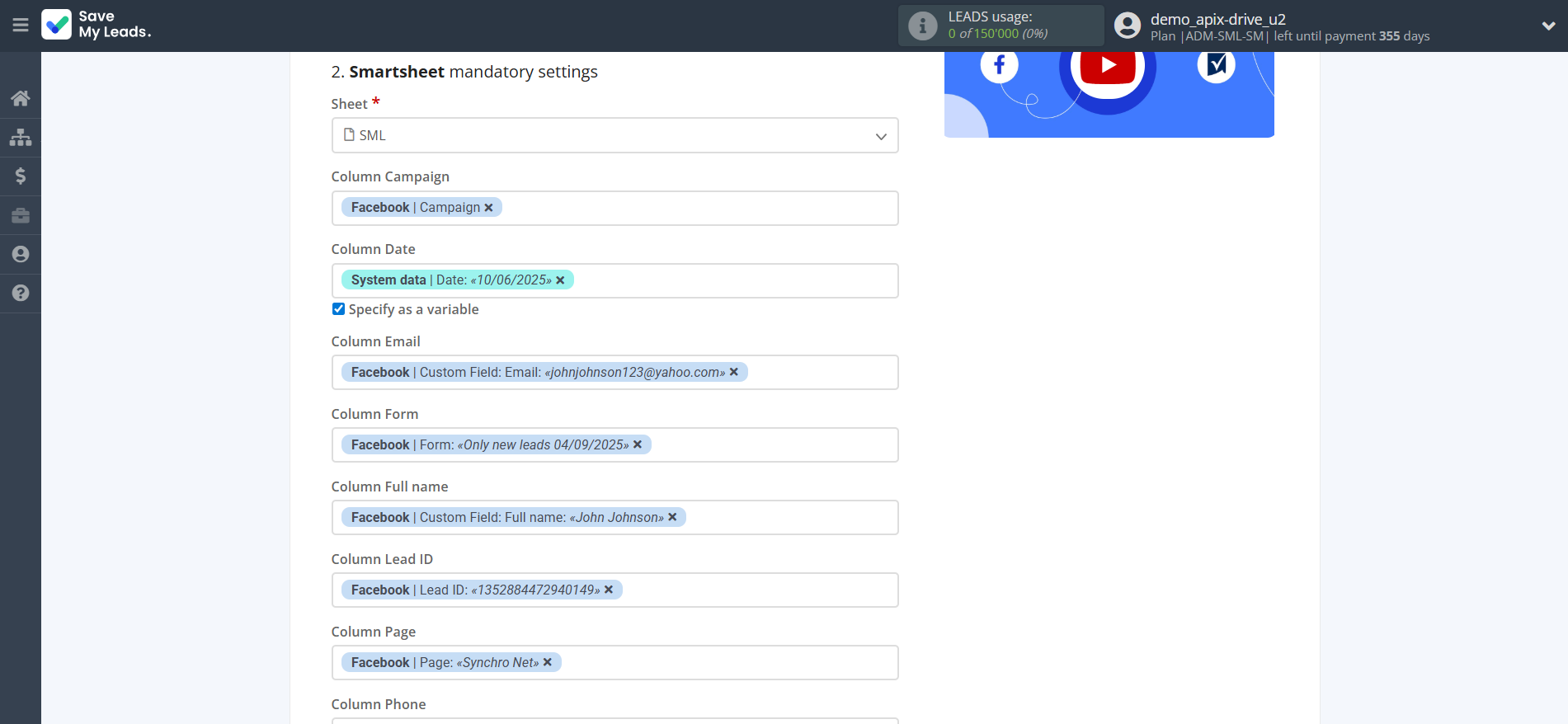Screen dimensions: 1568x724
Task: Uncheck the Specify as a variable checkbox
Action: point(338,309)
